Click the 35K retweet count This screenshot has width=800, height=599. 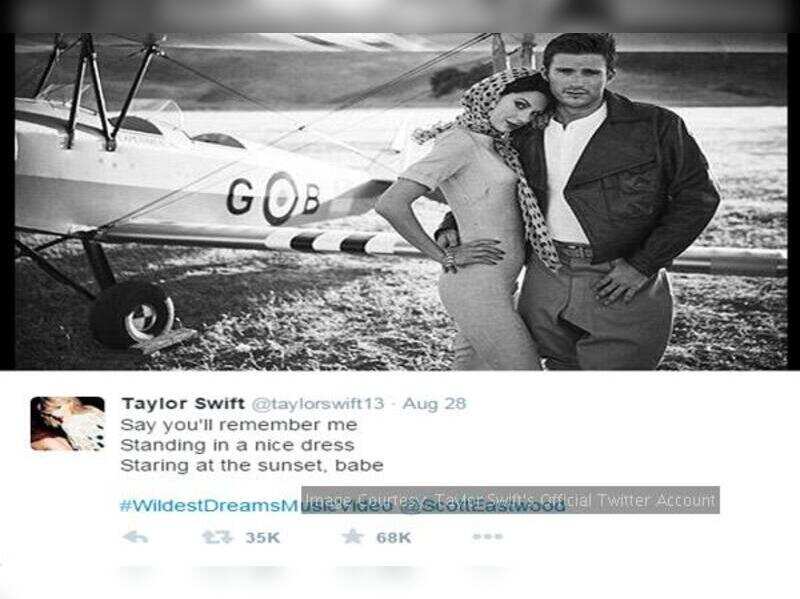(263, 538)
